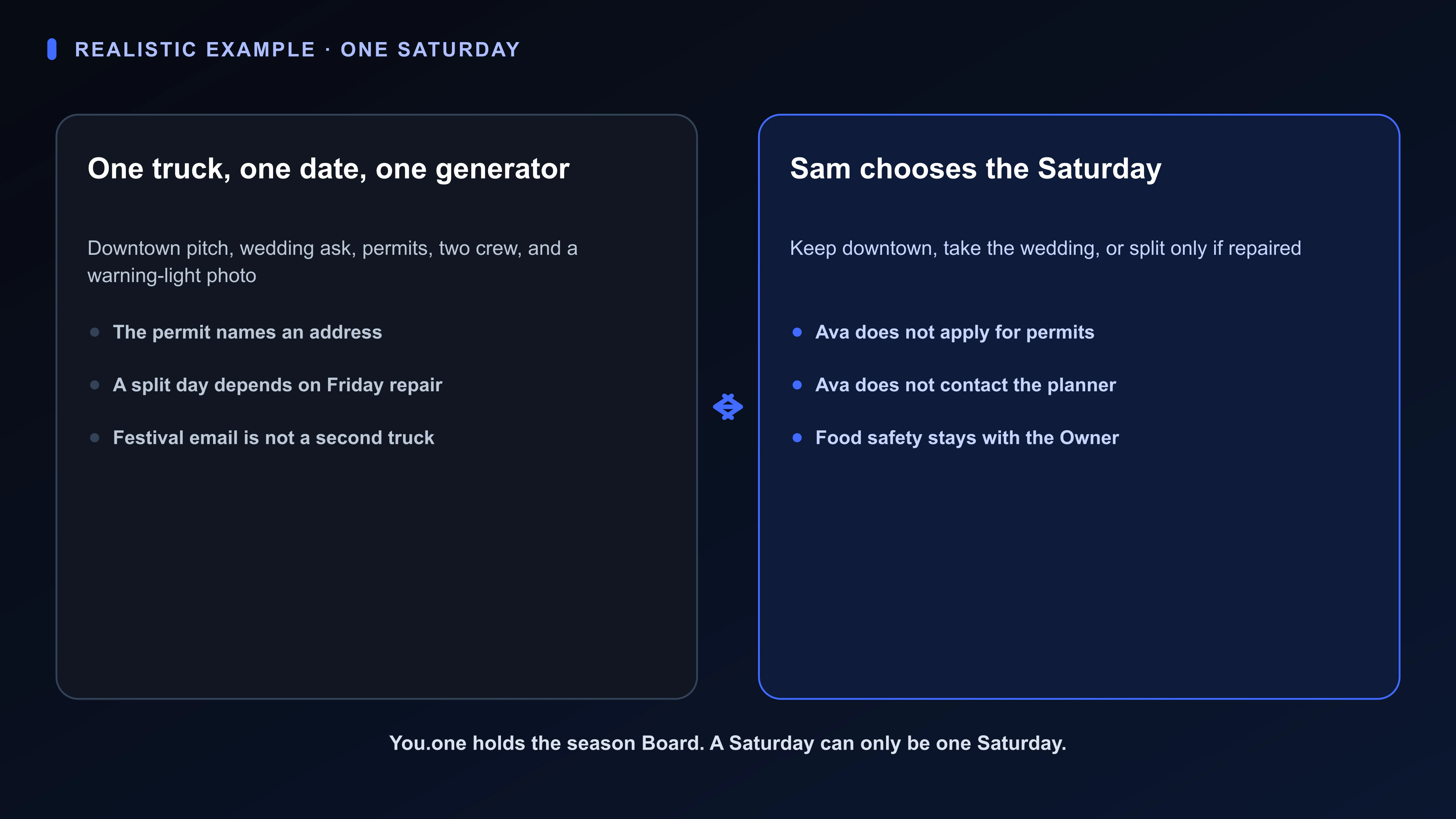
Task: Click bullet dot before 'The permit names an address'
Action: coord(95,333)
